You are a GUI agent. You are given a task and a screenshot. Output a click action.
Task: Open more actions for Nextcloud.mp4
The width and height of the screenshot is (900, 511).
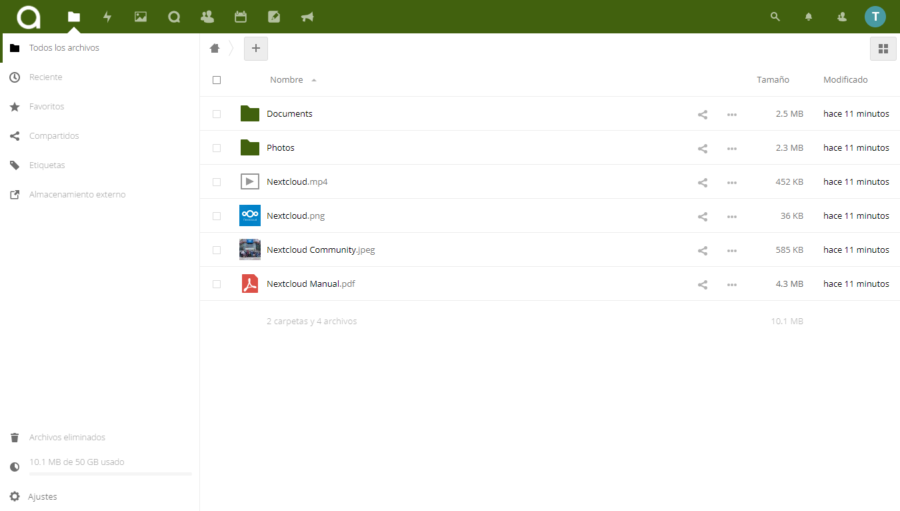pyautogui.click(x=732, y=182)
